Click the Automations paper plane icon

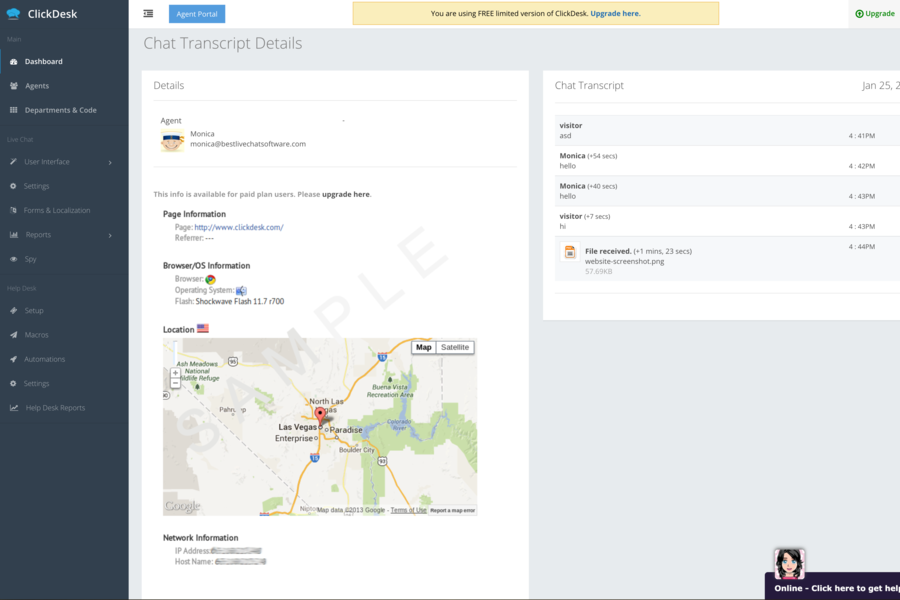coord(13,358)
